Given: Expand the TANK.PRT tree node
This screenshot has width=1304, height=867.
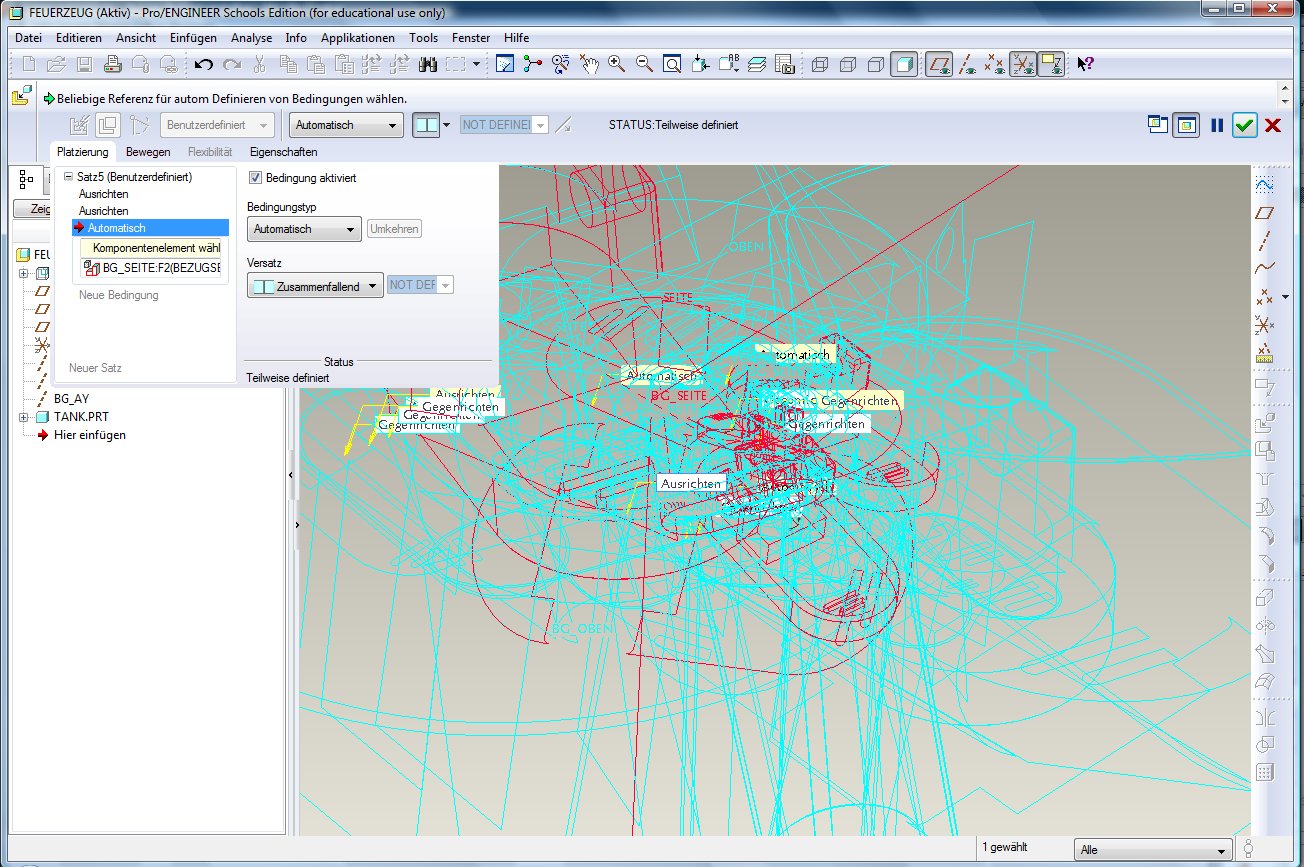Looking at the screenshot, I should point(23,417).
